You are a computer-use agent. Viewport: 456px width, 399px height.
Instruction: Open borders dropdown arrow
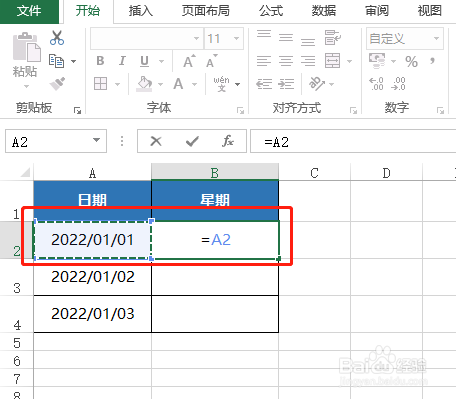tap(117, 84)
